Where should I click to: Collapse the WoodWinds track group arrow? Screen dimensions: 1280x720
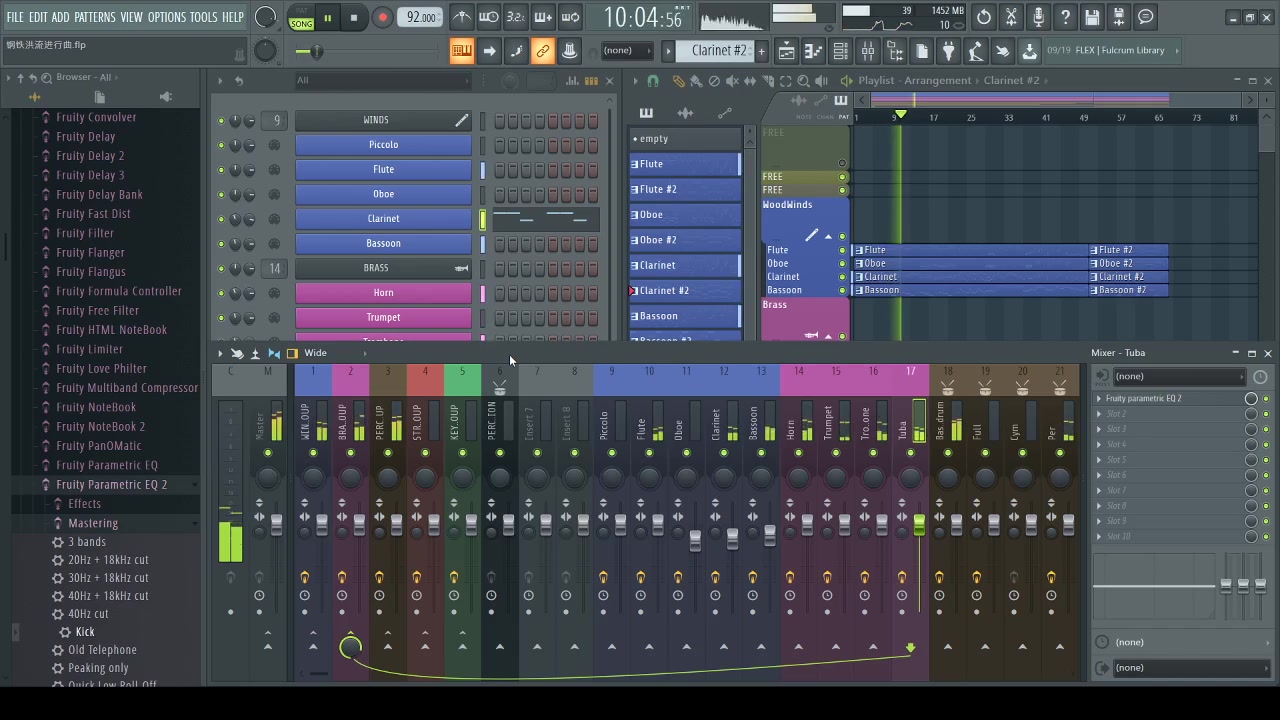(828, 237)
